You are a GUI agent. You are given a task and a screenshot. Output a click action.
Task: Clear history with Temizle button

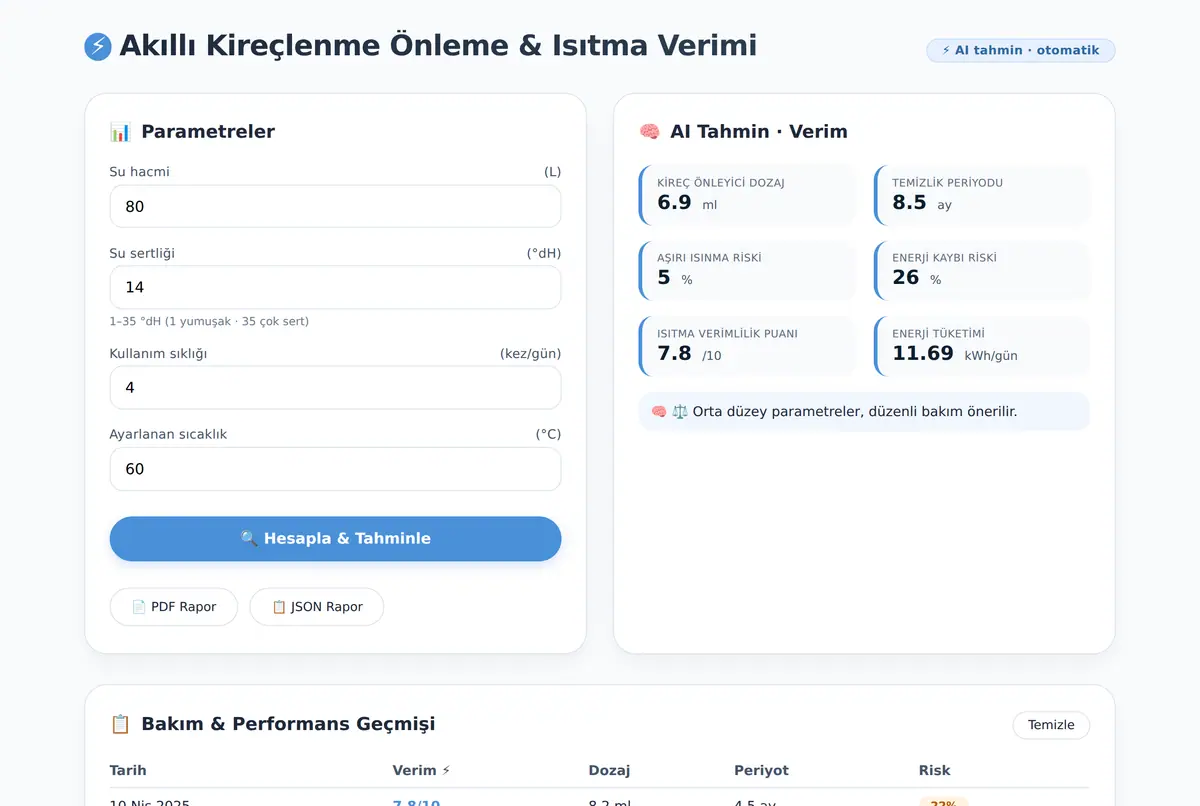(1051, 725)
